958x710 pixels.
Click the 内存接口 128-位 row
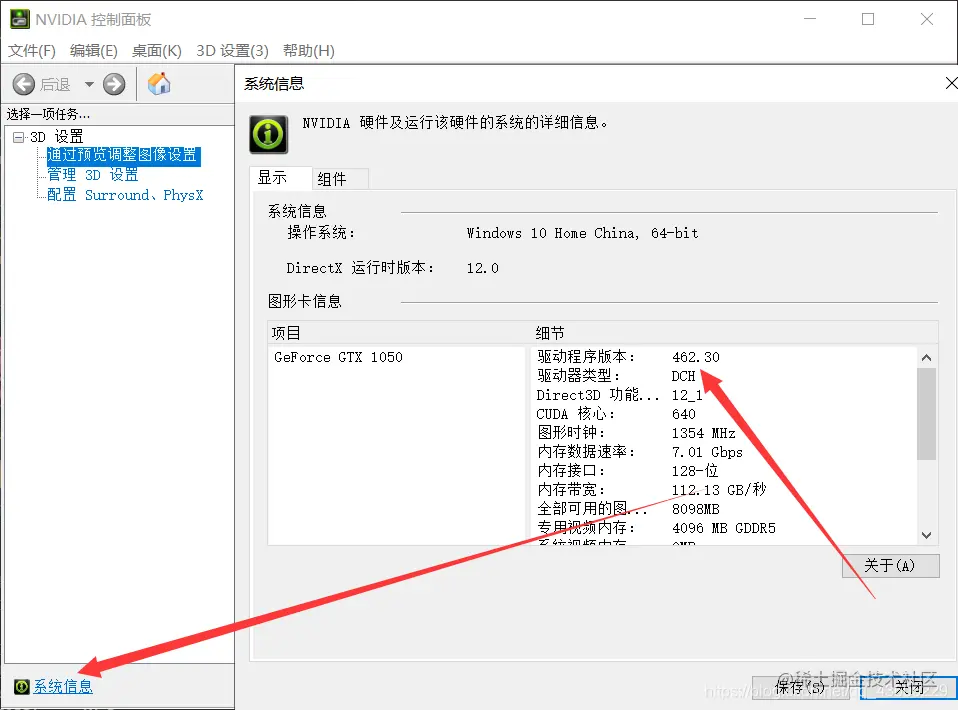tap(627, 471)
